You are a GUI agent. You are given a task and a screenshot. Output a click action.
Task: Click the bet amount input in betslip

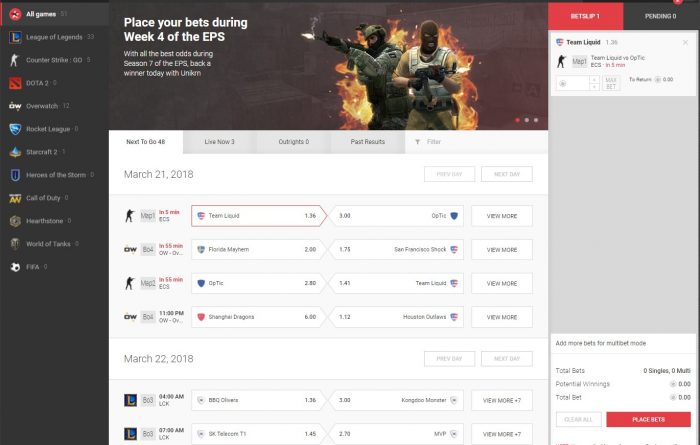click(573, 83)
